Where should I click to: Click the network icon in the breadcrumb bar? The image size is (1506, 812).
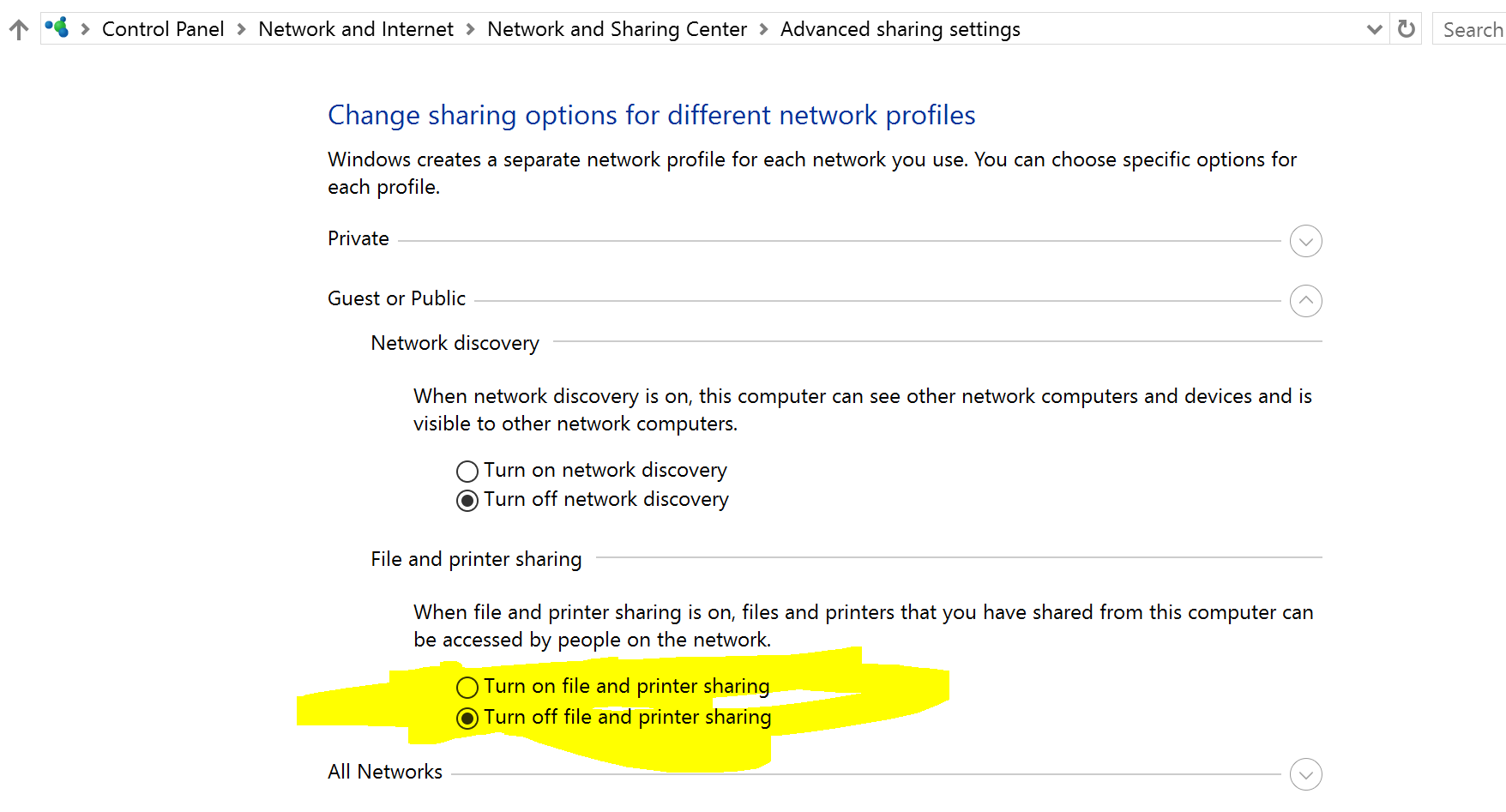click(57, 28)
